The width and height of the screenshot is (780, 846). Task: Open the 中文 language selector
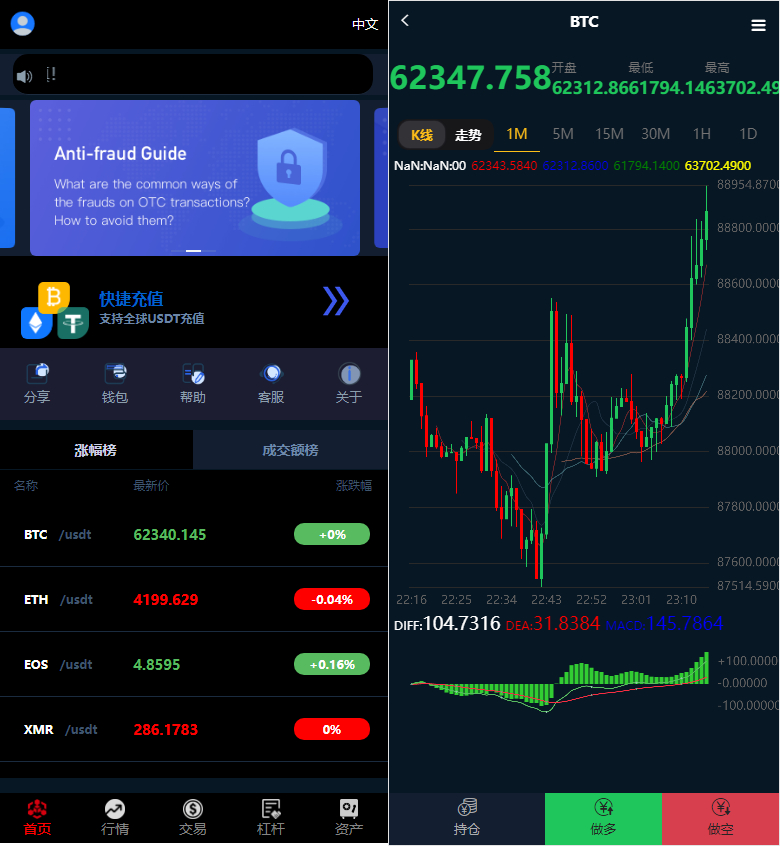tap(365, 24)
